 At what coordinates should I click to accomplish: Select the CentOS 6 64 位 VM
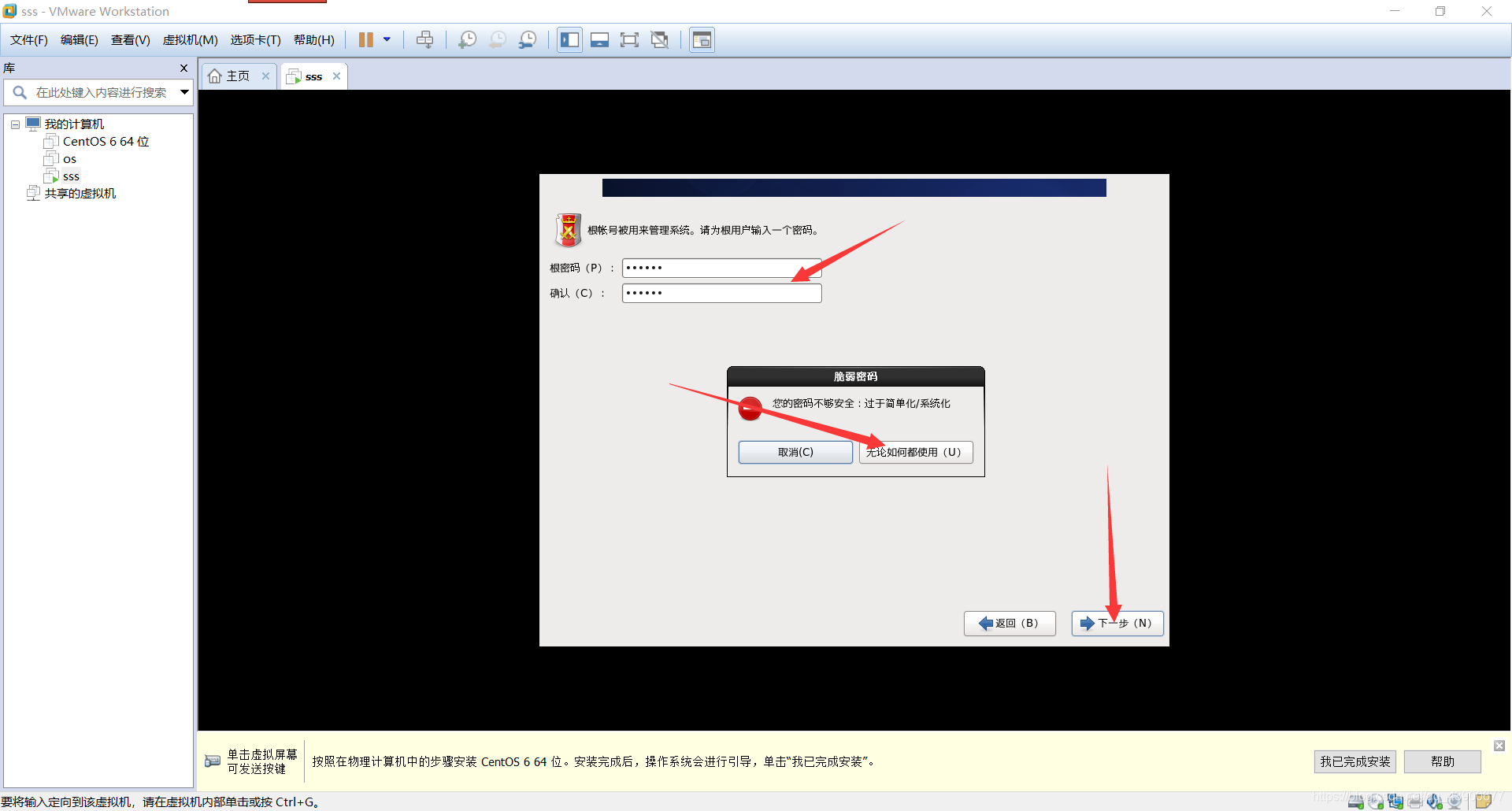pos(106,142)
